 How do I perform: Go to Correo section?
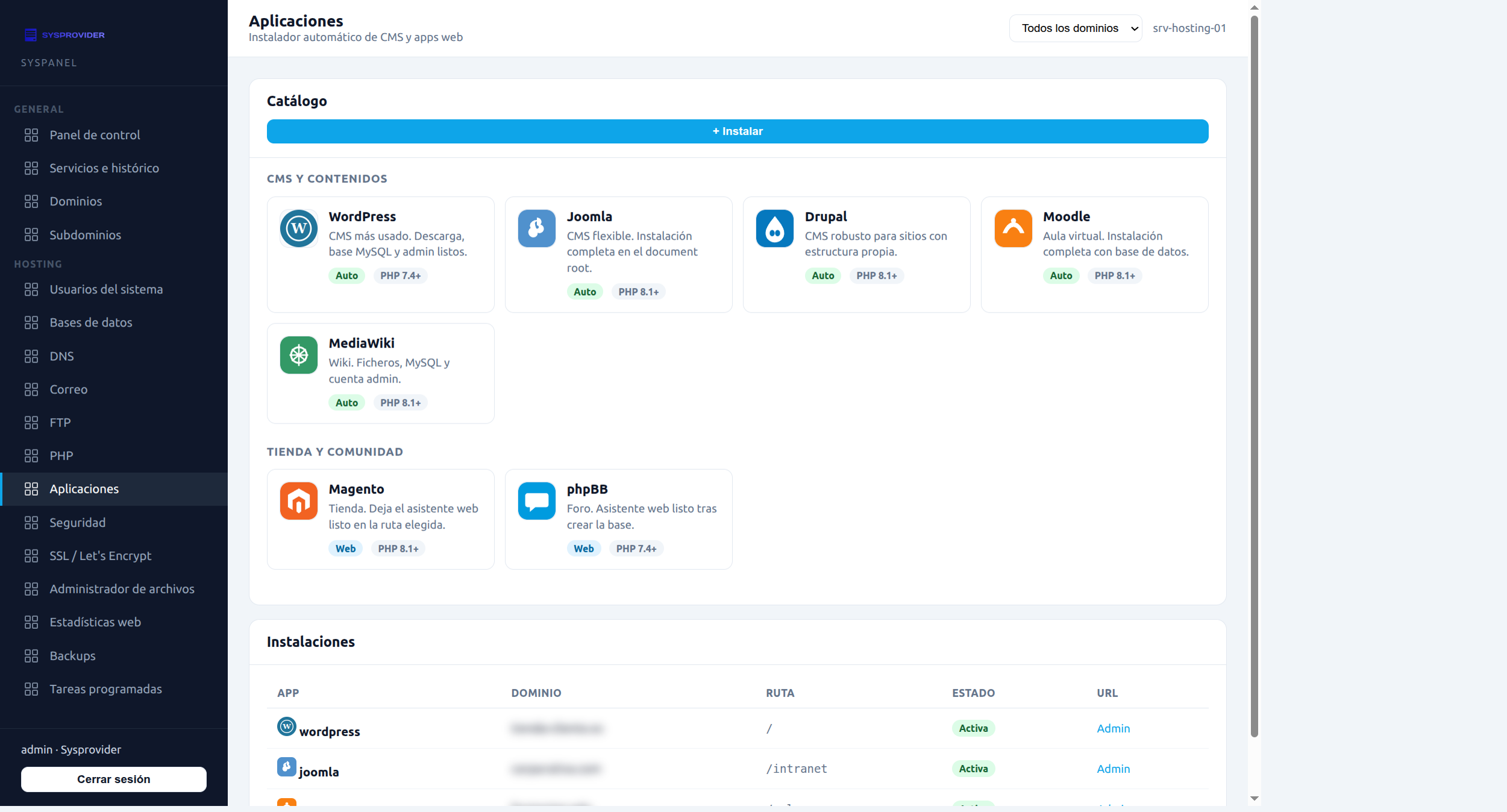pyautogui.click(x=114, y=389)
